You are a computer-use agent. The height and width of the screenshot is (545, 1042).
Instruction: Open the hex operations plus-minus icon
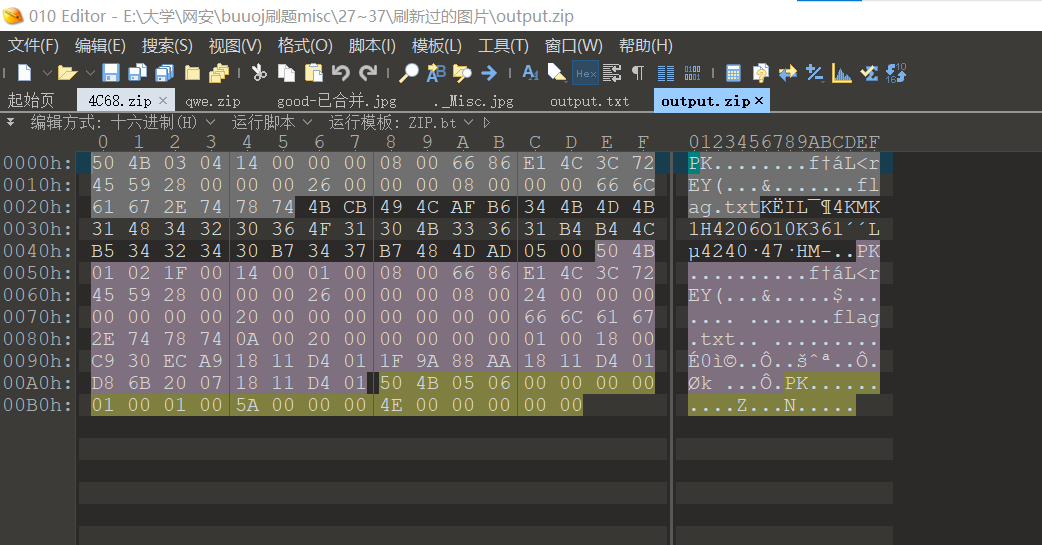[815, 72]
